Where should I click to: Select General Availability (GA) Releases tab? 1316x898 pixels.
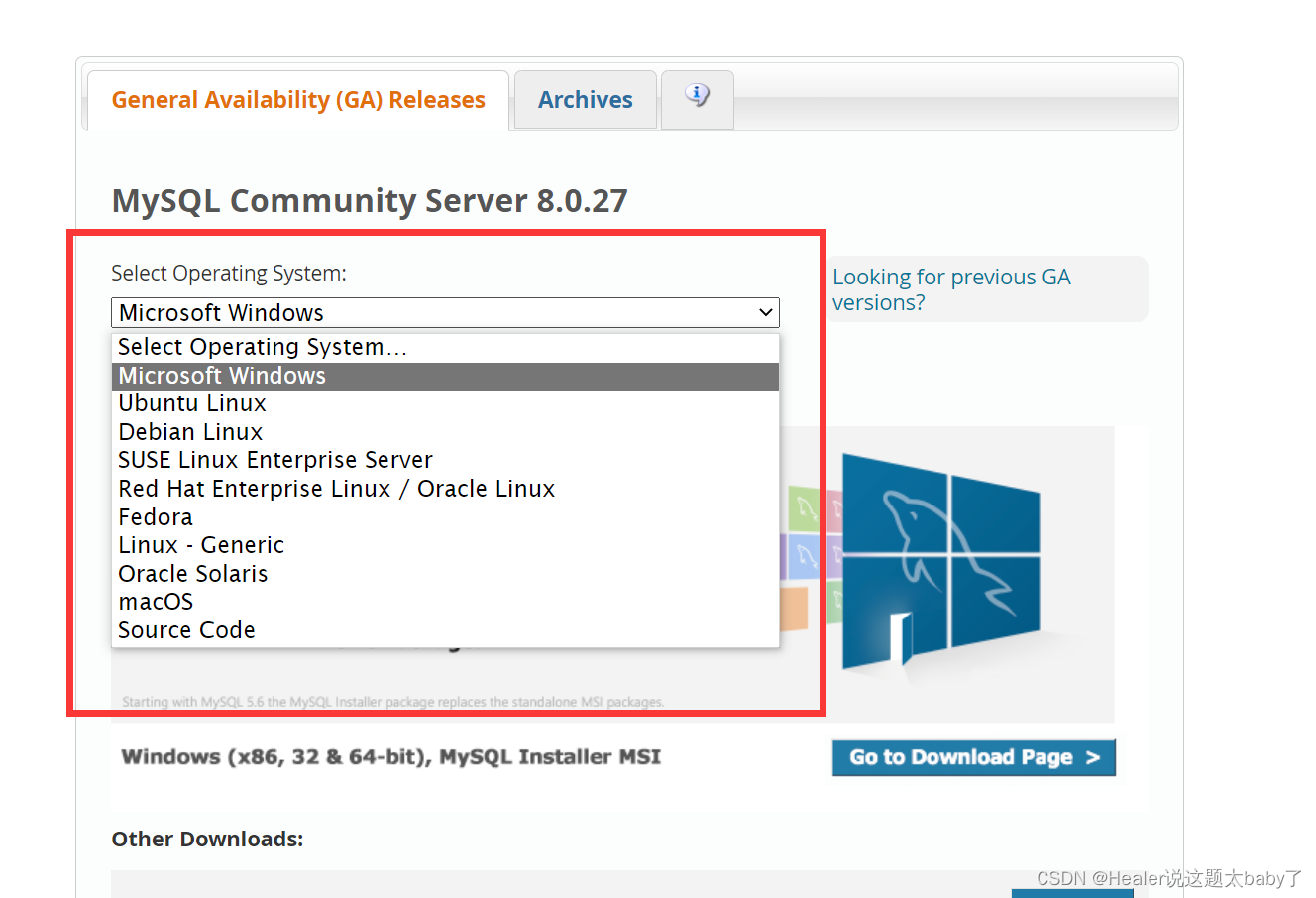coord(298,100)
